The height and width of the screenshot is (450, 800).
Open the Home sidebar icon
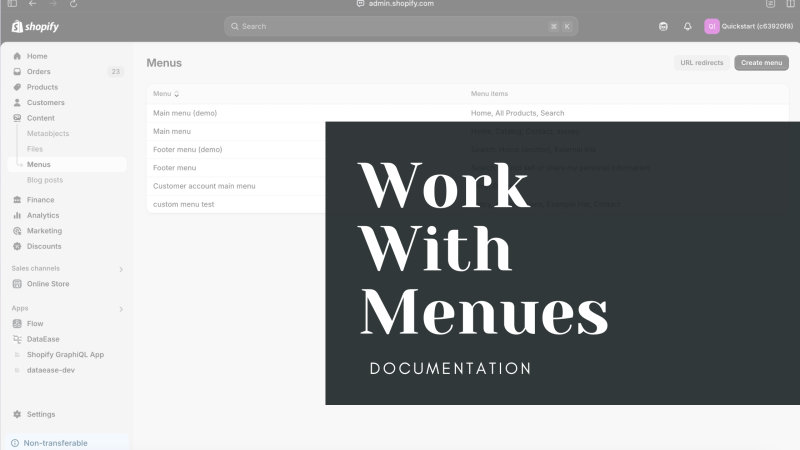17,56
